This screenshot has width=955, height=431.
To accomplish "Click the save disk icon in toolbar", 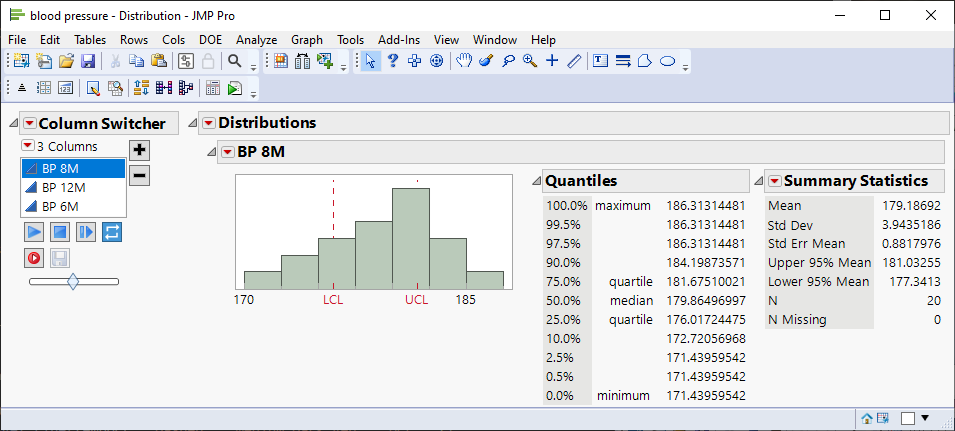I will (x=88, y=61).
